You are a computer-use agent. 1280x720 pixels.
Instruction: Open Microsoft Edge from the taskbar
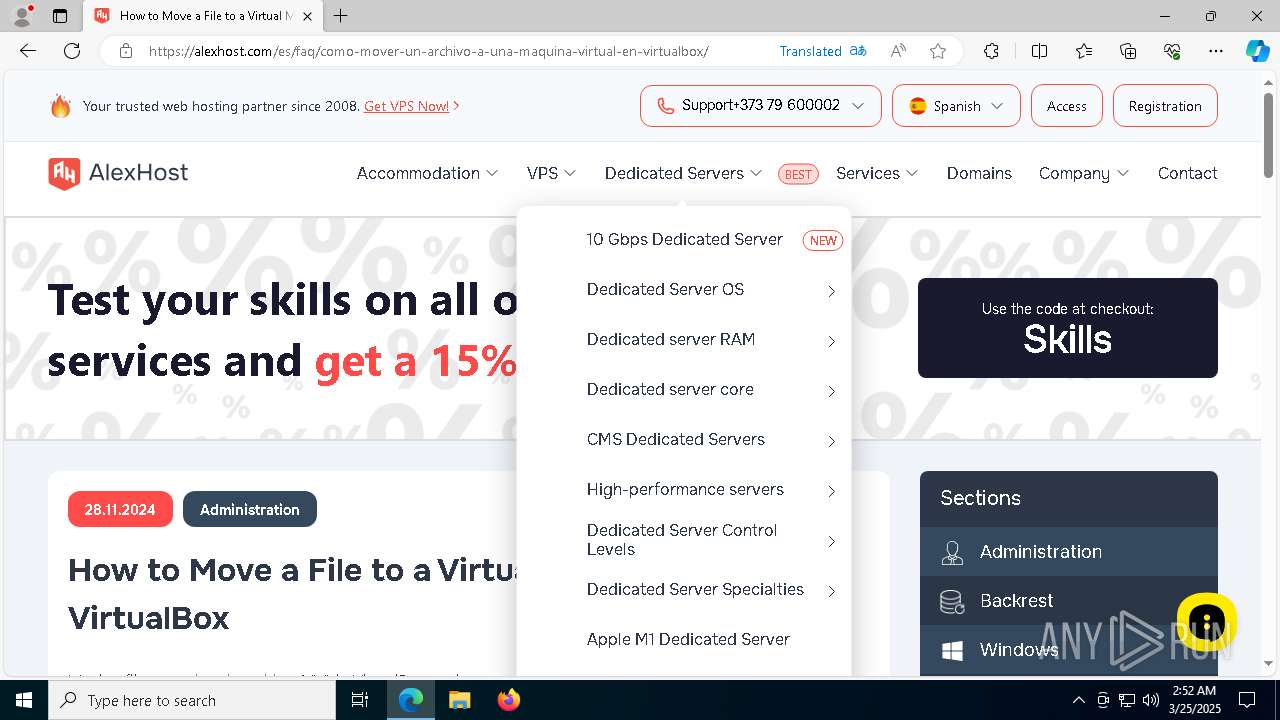point(411,700)
